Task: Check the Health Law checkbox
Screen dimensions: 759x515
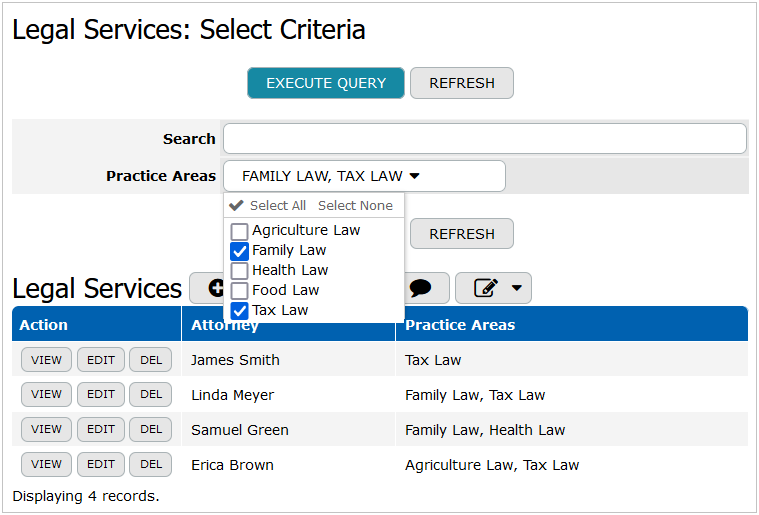Action: pos(239,271)
